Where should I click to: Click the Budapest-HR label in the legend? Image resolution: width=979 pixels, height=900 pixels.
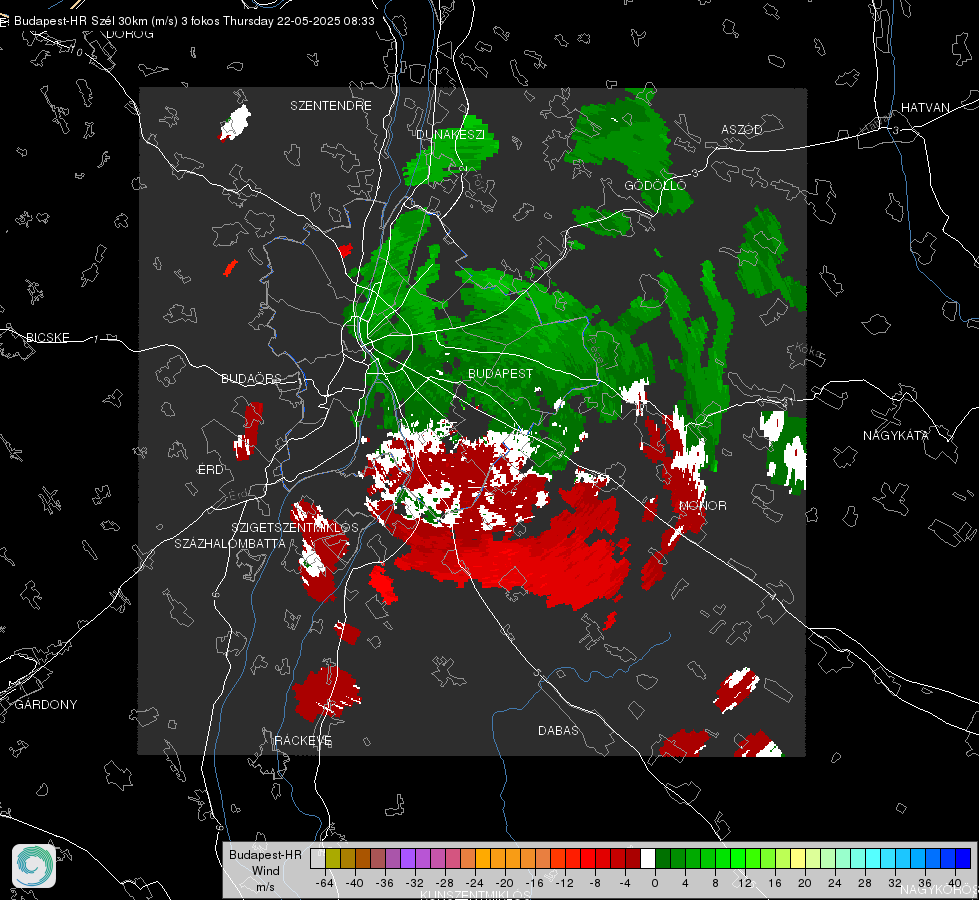(265, 854)
